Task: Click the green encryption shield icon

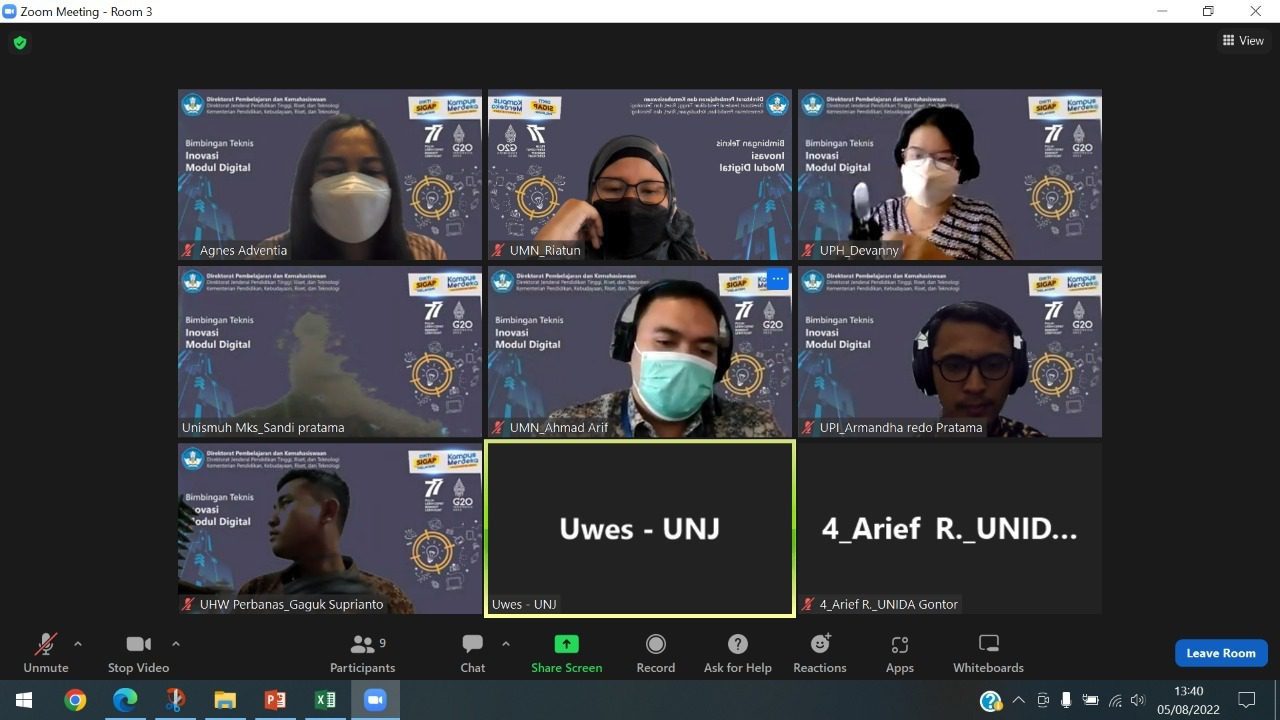Action: point(20,43)
